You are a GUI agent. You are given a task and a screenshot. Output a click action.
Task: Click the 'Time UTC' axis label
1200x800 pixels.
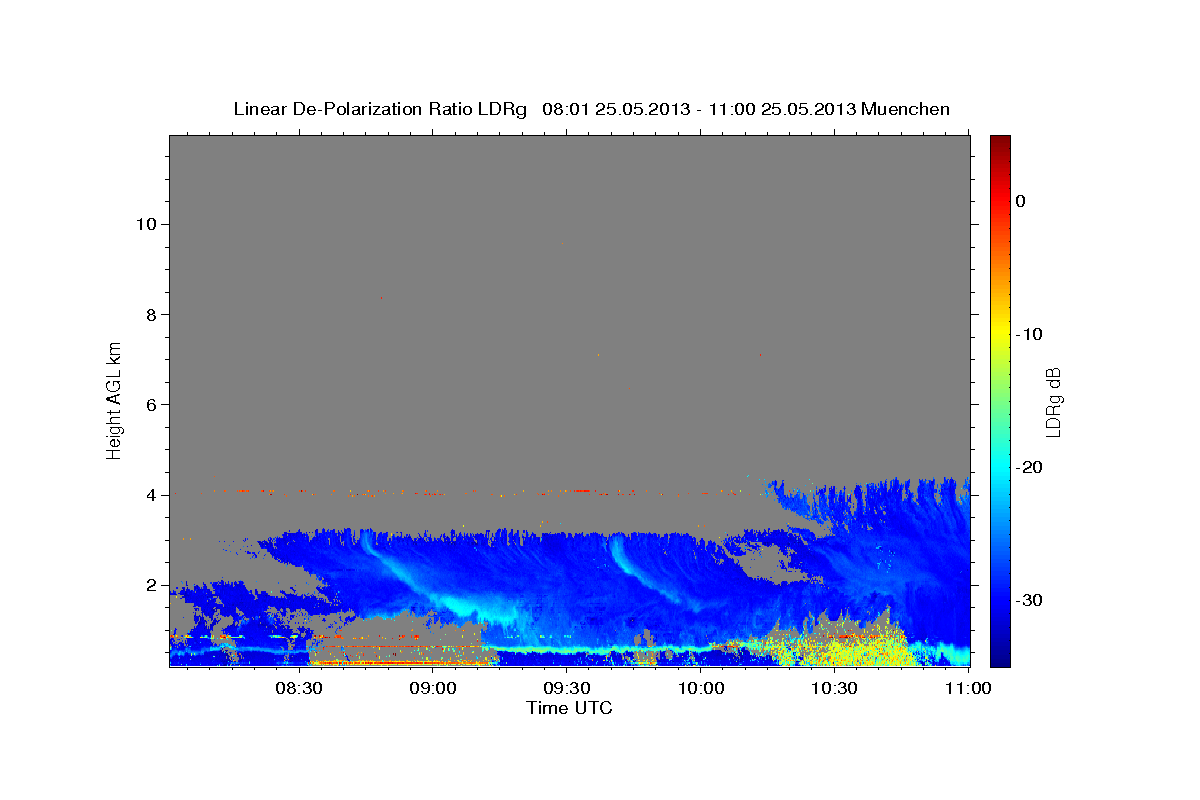(x=569, y=708)
